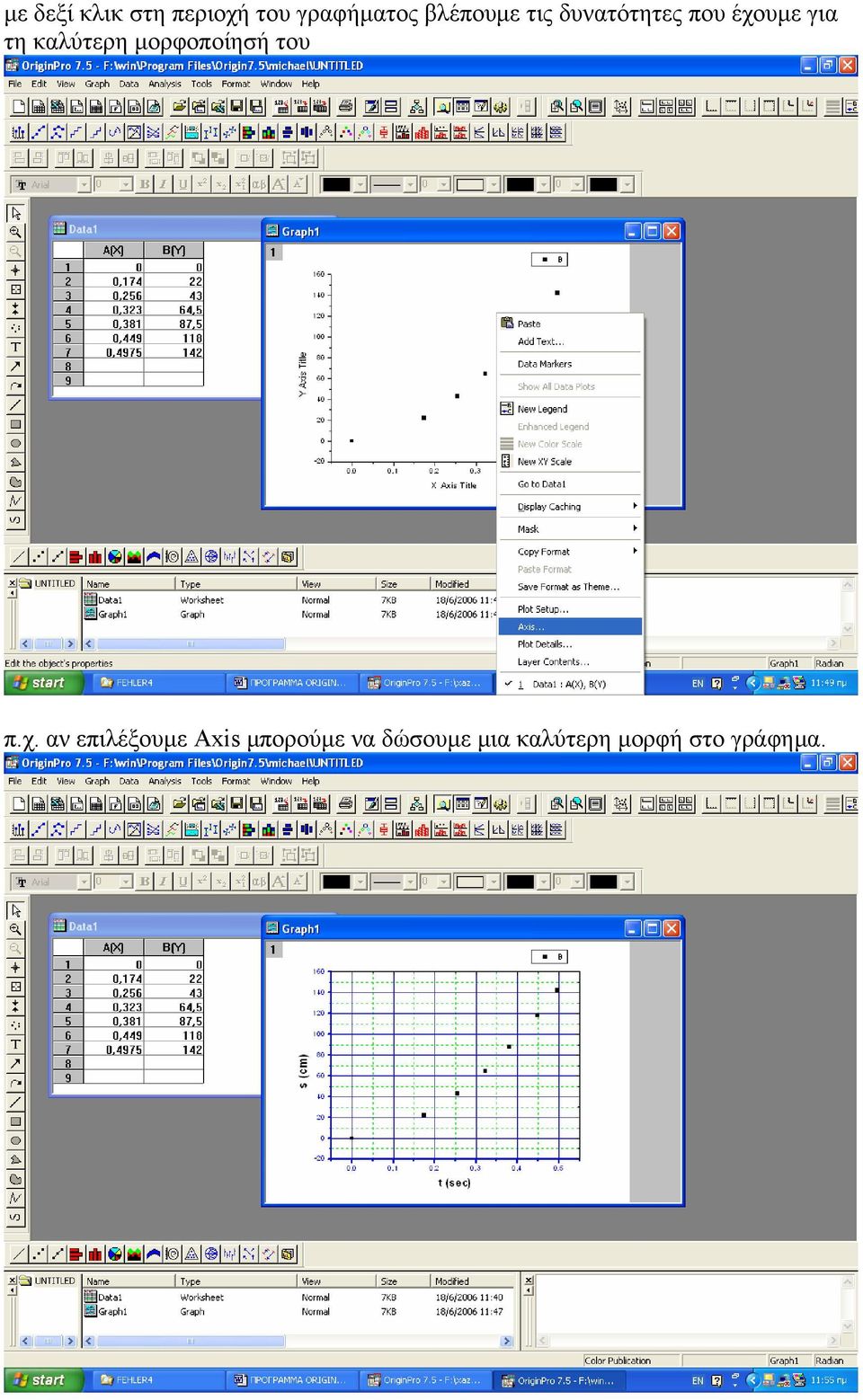Image resolution: width=863 pixels, height=1400 pixels.
Task: Click Start button in context-menu screenshot
Action: 43,682
